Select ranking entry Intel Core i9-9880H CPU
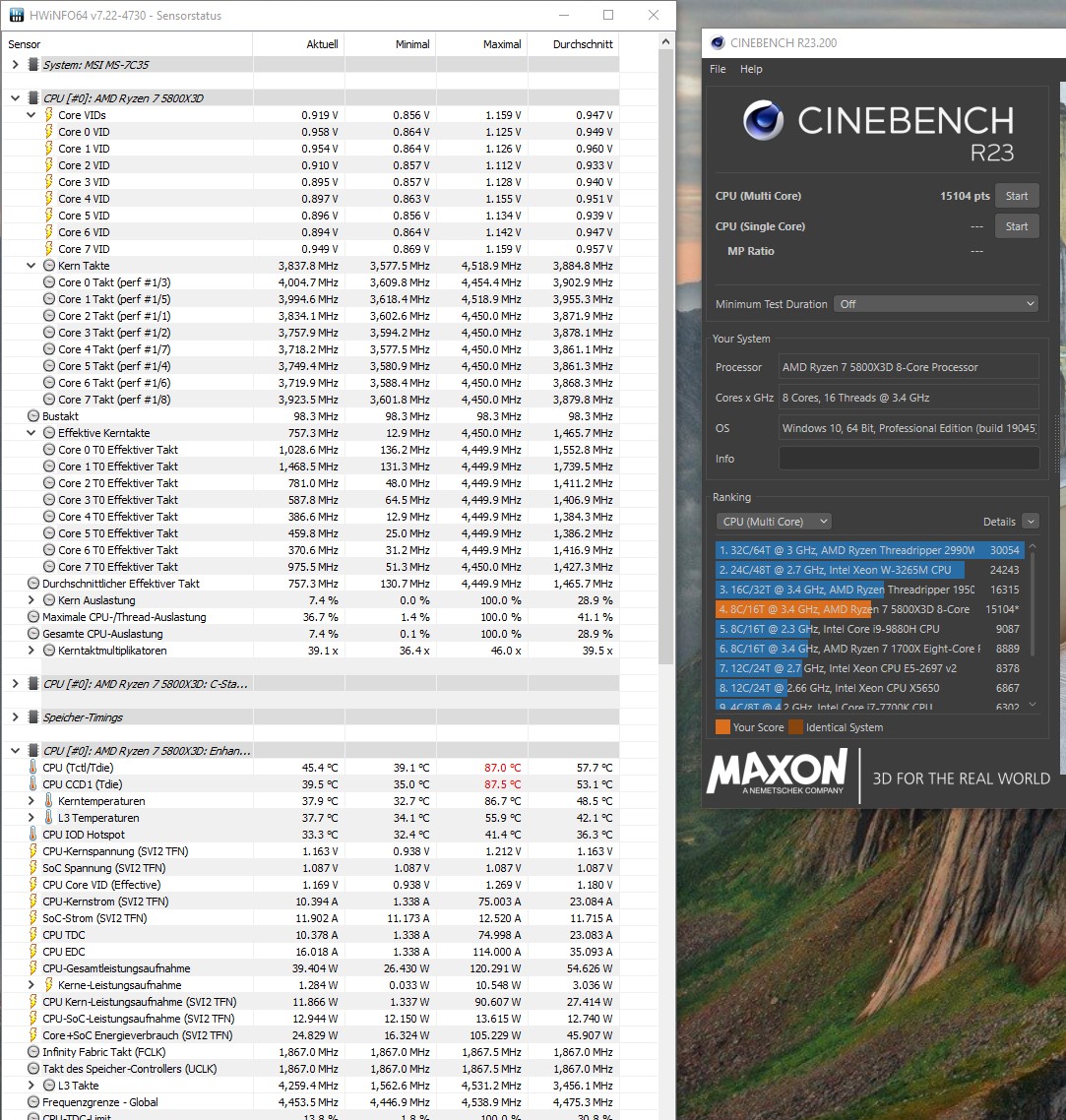Screen dimensions: 1066x1120 [869, 629]
